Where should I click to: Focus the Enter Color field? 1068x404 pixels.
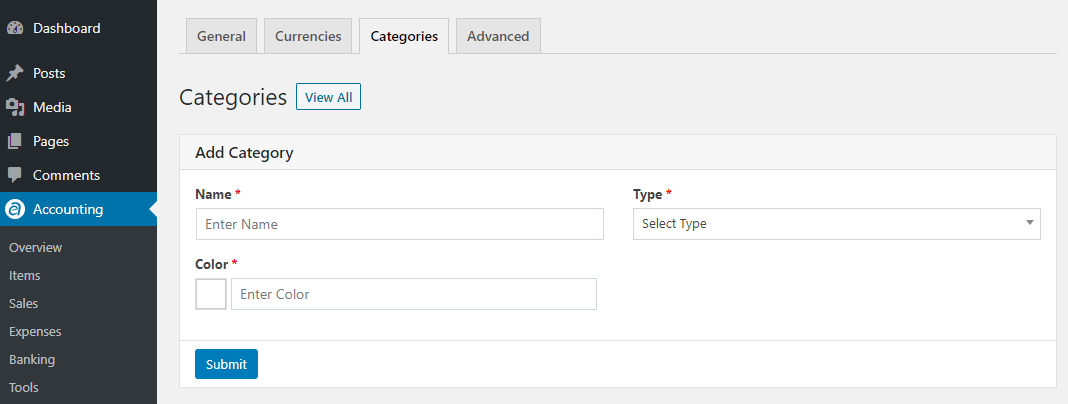(414, 294)
